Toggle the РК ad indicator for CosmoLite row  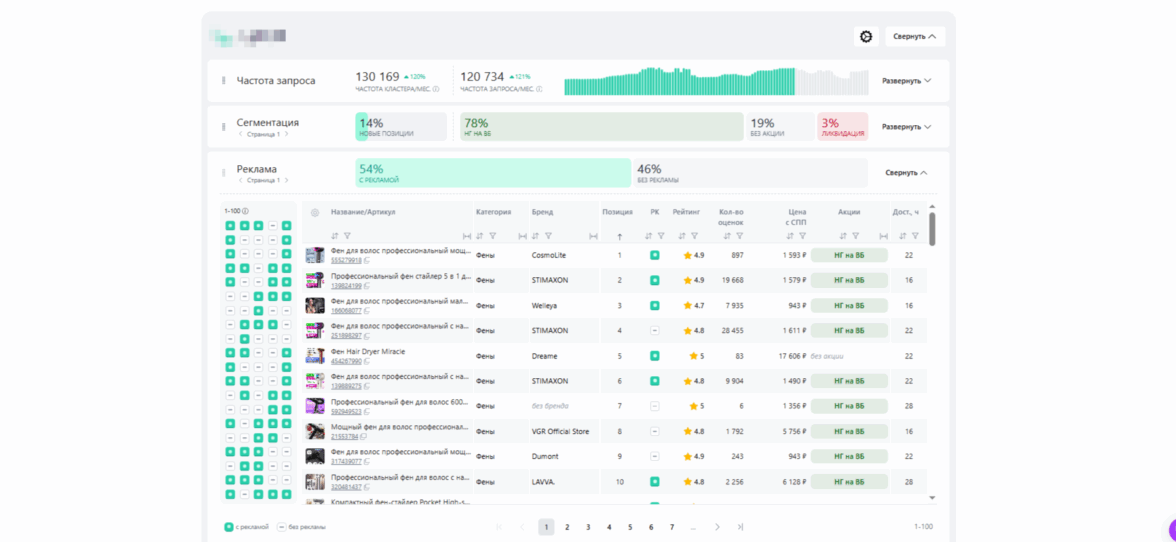[x=655, y=255]
